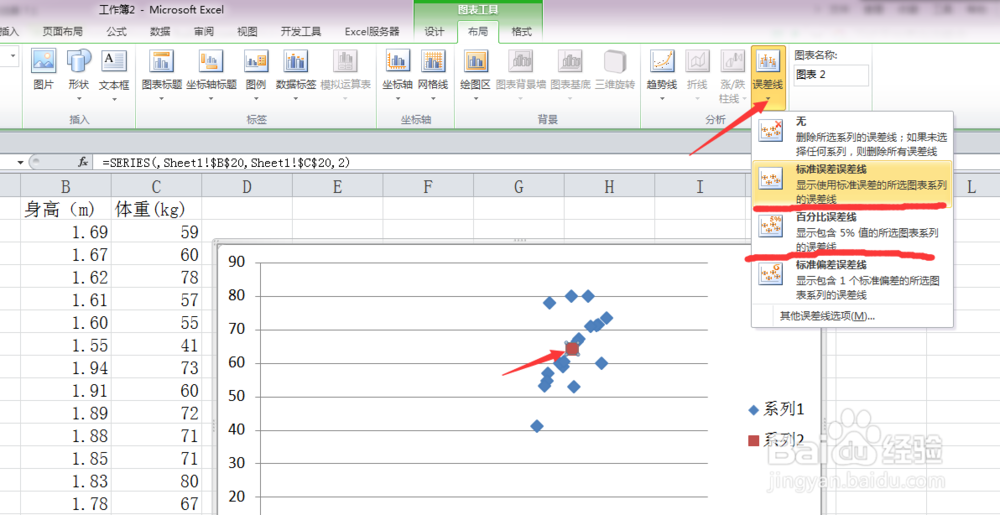
Task: Click cell with weight value 80
Action: click(x=156, y=480)
